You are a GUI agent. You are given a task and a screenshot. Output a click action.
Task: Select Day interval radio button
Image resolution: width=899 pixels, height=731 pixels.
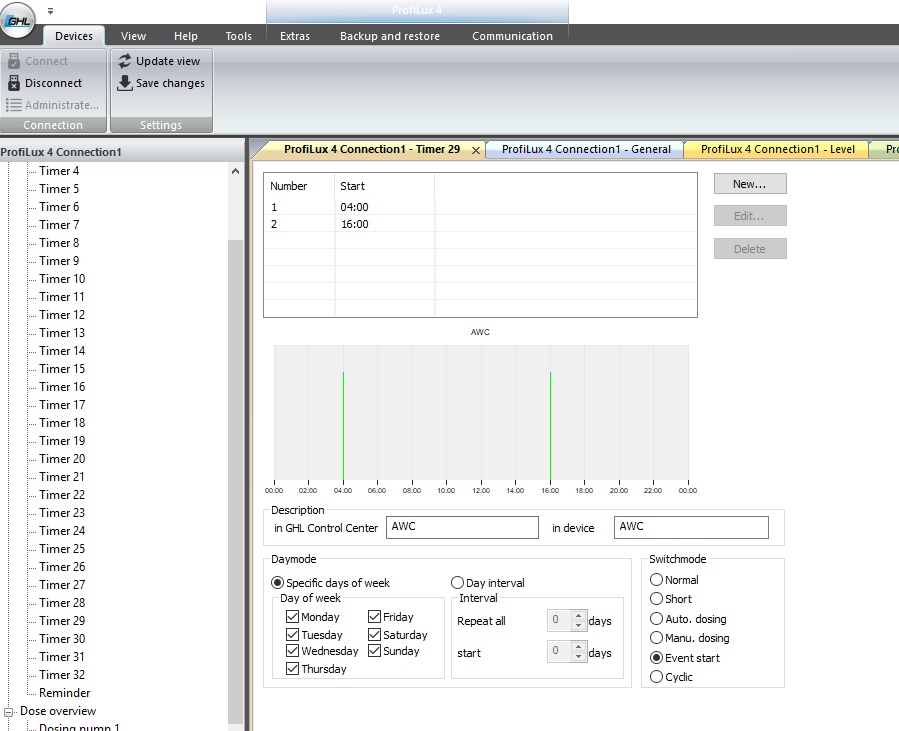[x=457, y=583]
